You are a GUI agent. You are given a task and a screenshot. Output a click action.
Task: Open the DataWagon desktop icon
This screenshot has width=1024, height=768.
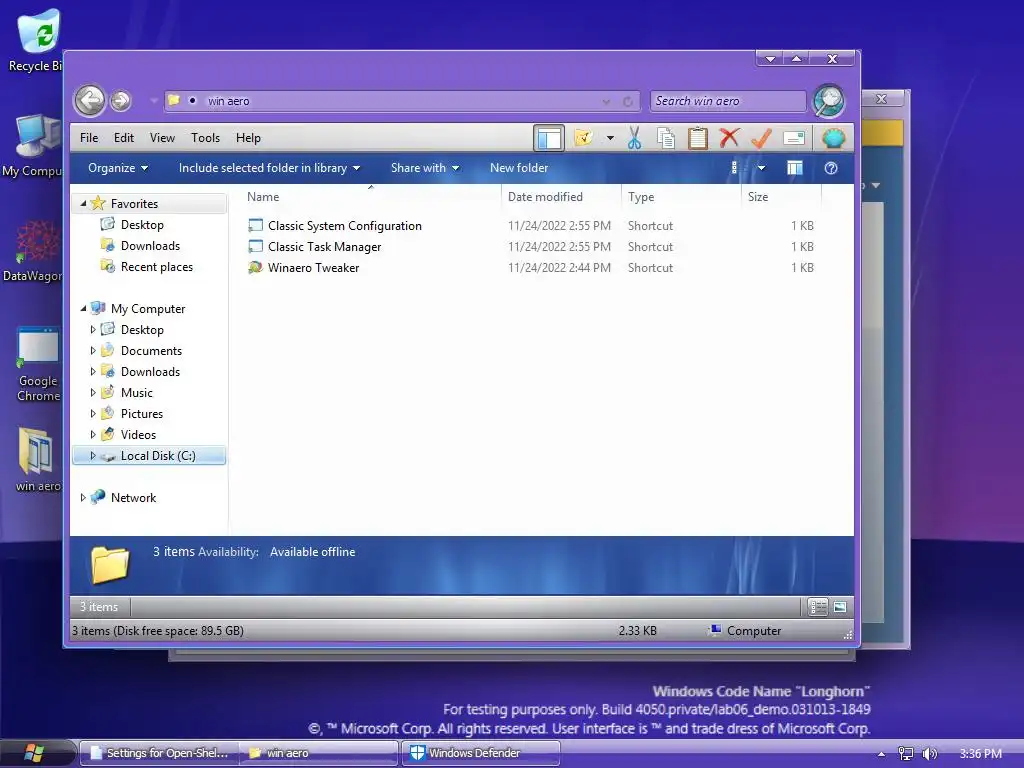point(34,250)
